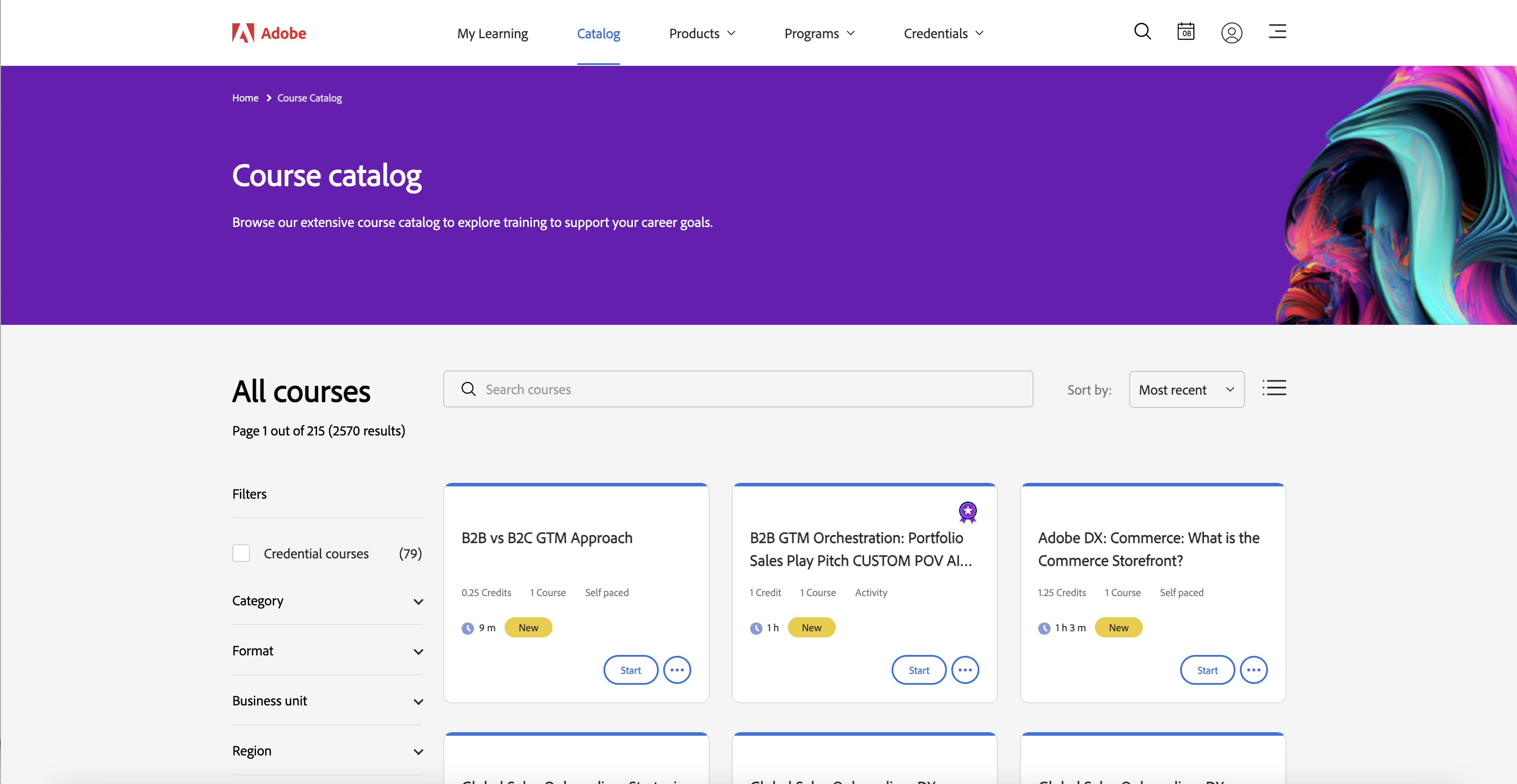Click the "Filters" heading
Image resolution: width=1517 pixels, height=784 pixels.
coord(249,494)
